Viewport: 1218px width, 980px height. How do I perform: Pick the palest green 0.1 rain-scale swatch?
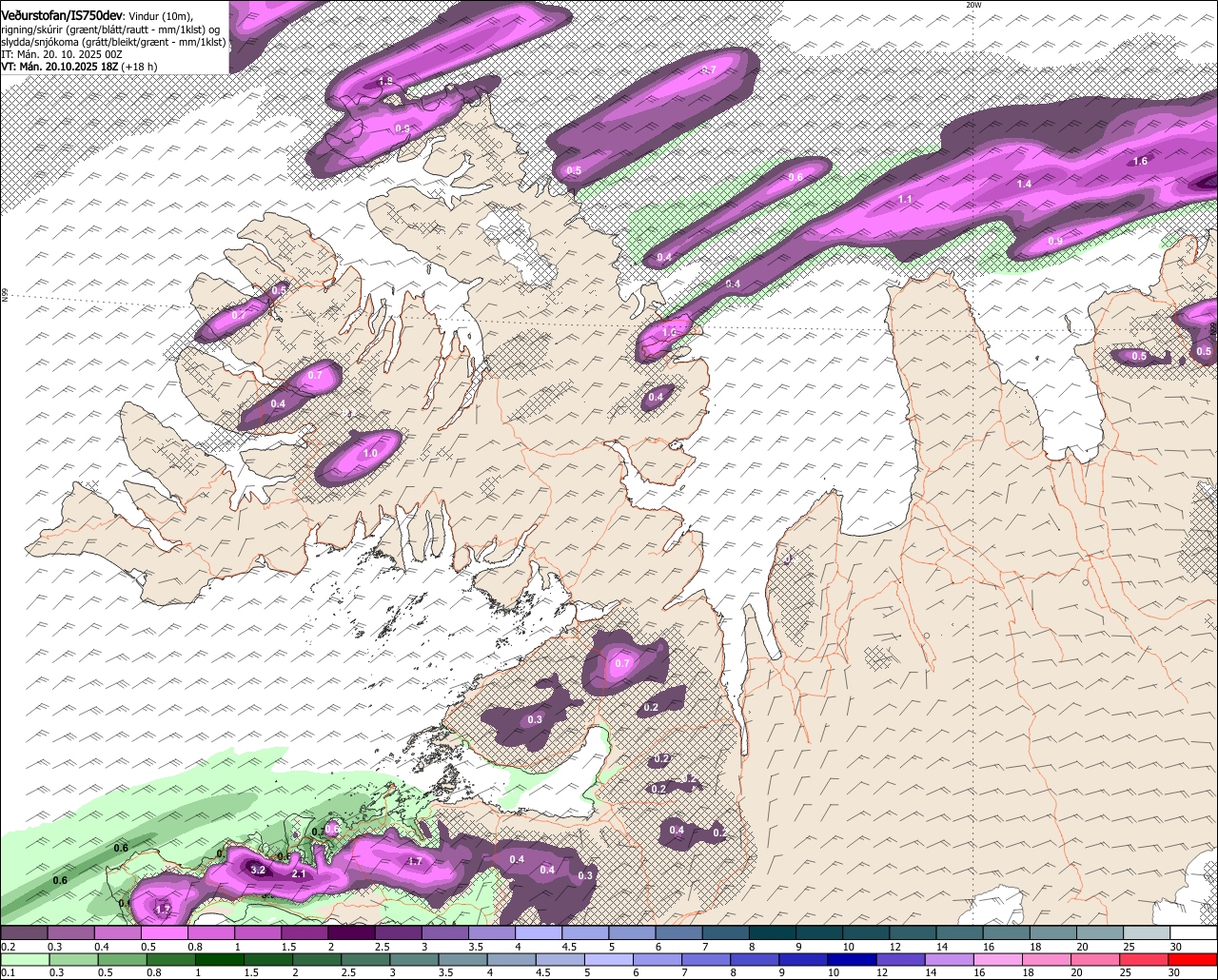point(24,959)
